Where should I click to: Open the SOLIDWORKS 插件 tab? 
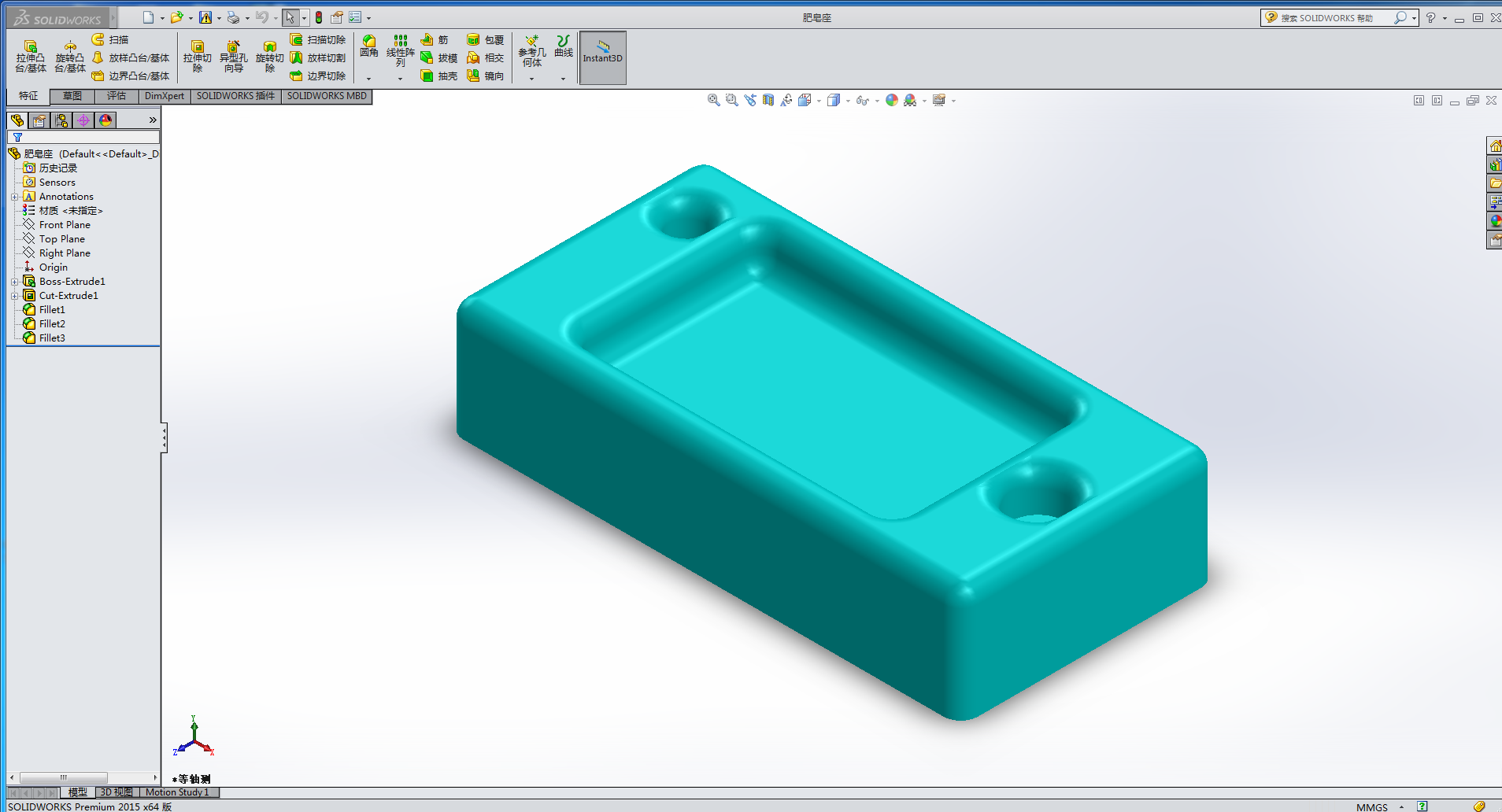pyautogui.click(x=236, y=96)
